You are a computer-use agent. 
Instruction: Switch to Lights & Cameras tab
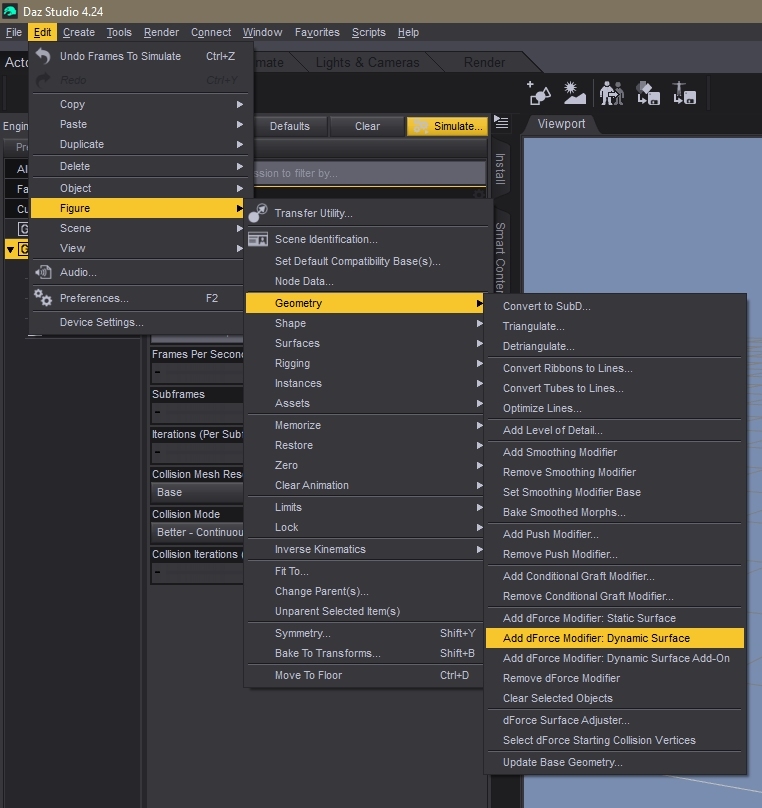tap(367, 62)
